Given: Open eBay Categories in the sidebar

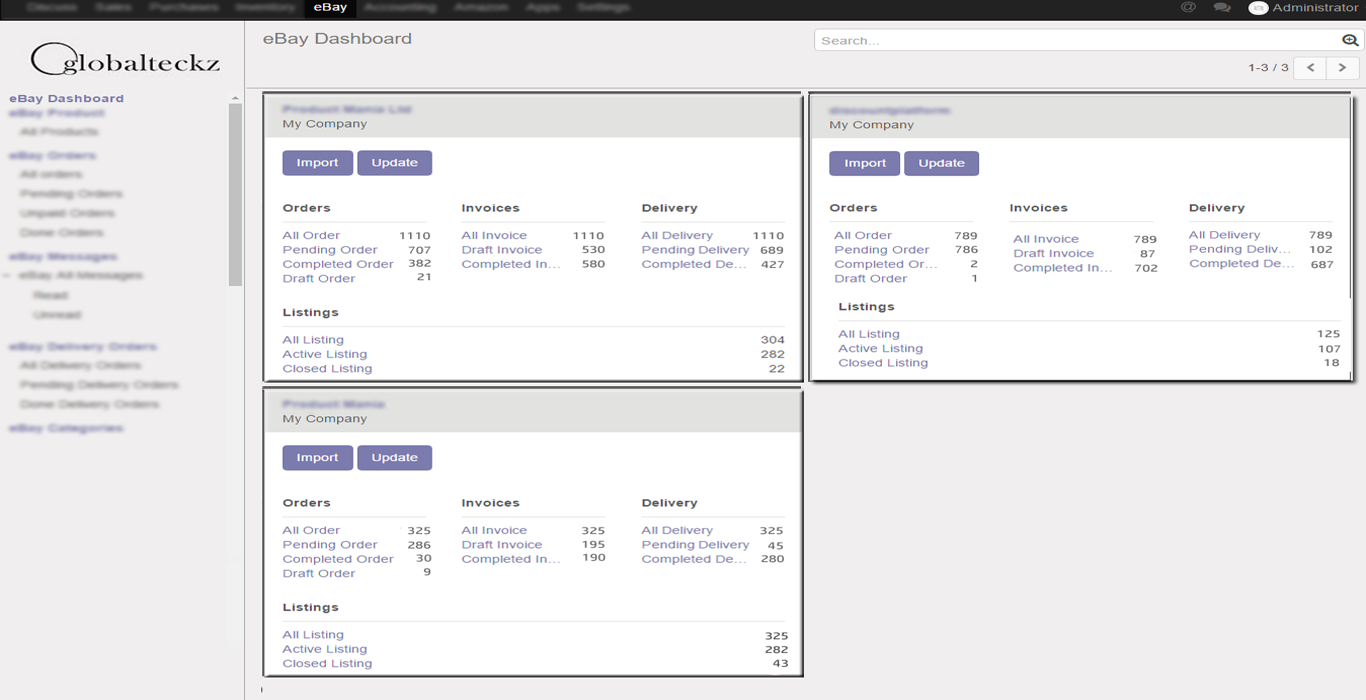Looking at the screenshot, I should (66, 428).
